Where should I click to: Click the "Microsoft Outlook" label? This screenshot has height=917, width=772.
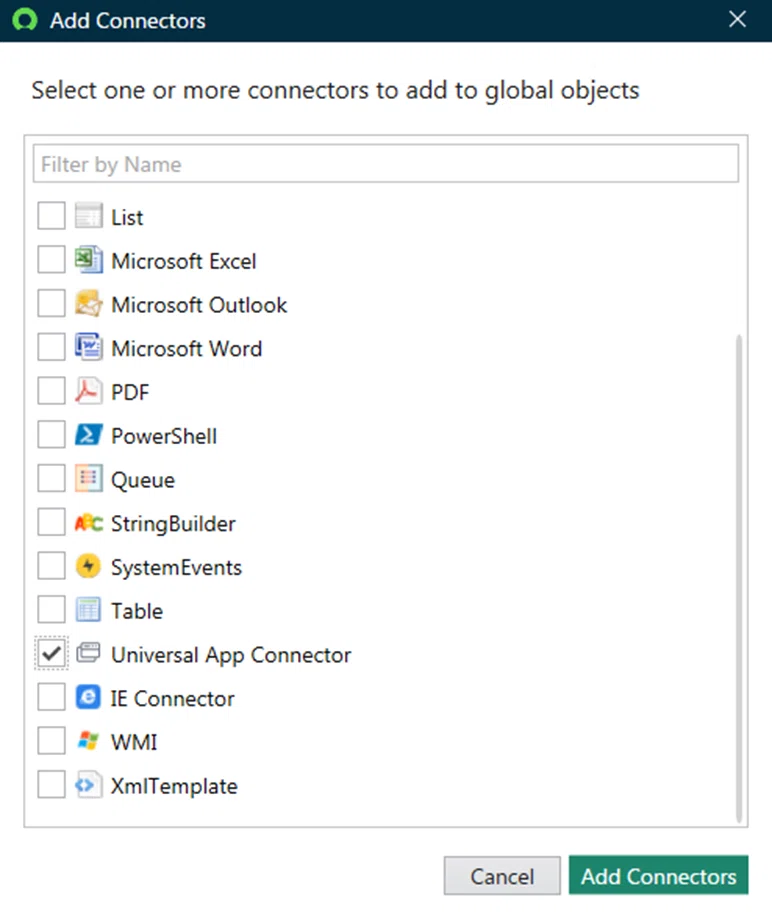199,305
